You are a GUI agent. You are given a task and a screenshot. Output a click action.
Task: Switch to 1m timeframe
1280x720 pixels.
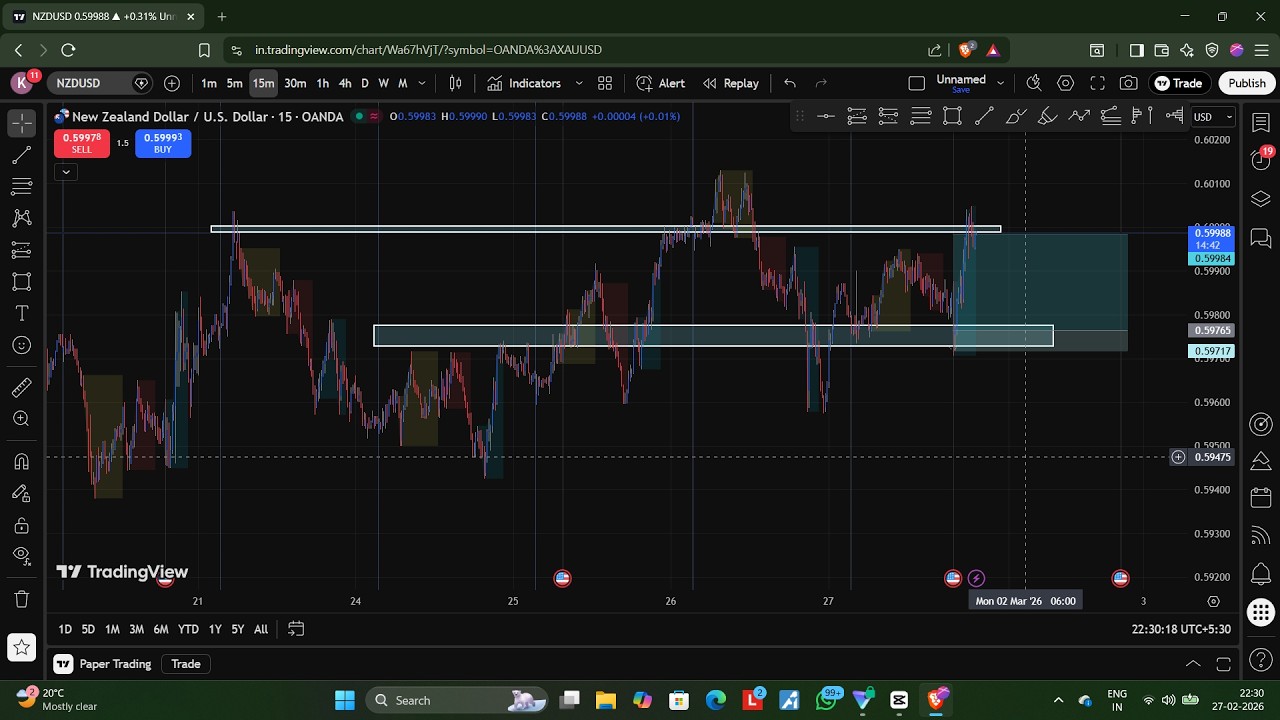pos(209,83)
